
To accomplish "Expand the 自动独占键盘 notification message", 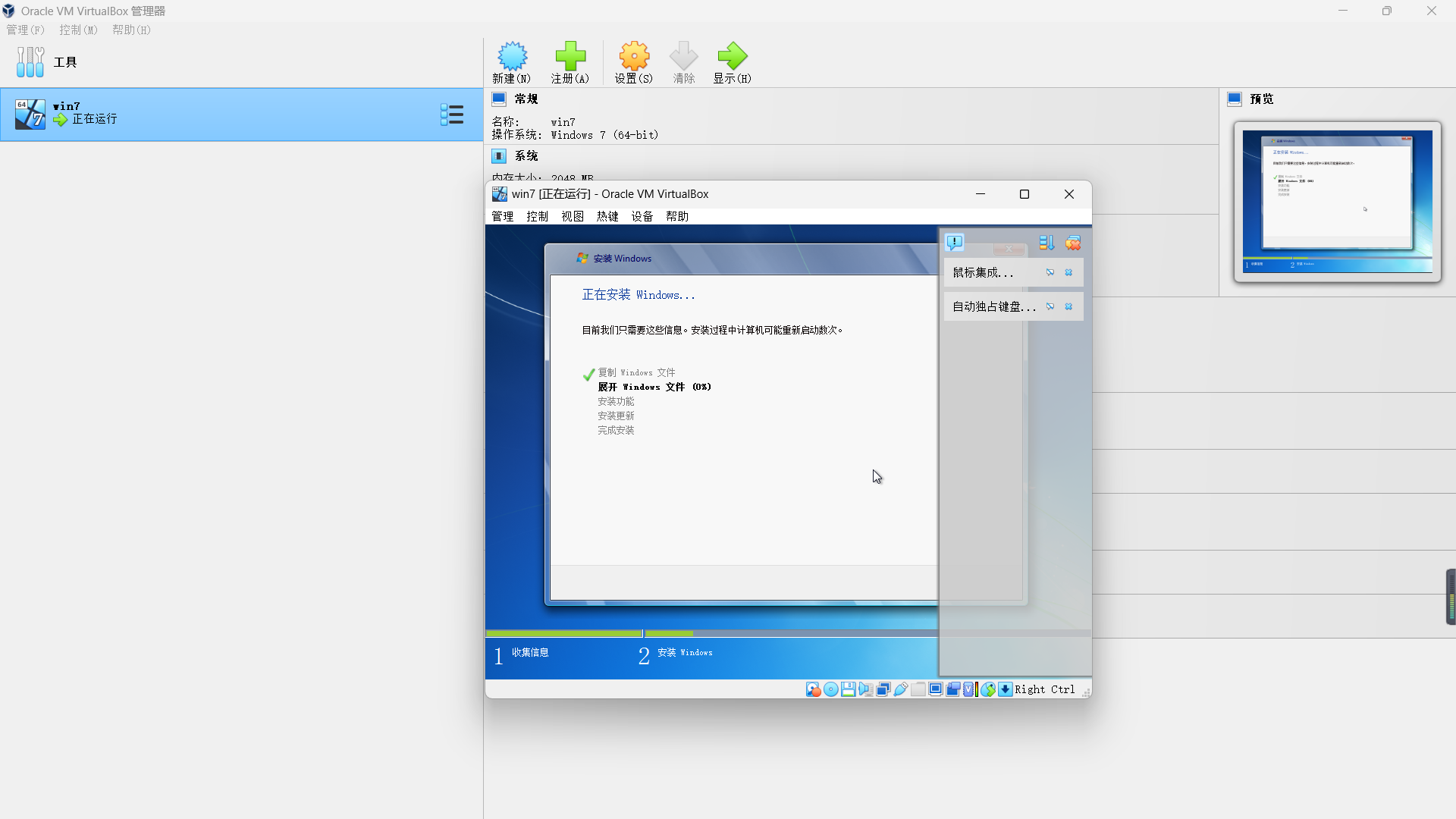I will [994, 306].
